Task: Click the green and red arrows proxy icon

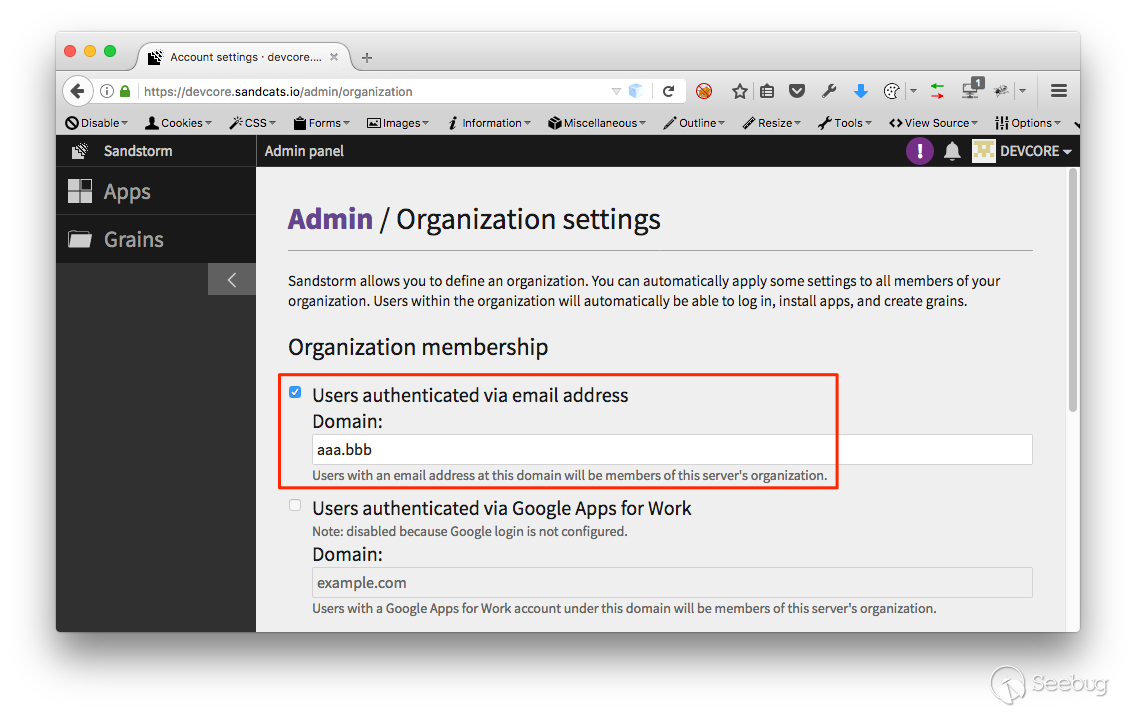Action: (937, 91)
